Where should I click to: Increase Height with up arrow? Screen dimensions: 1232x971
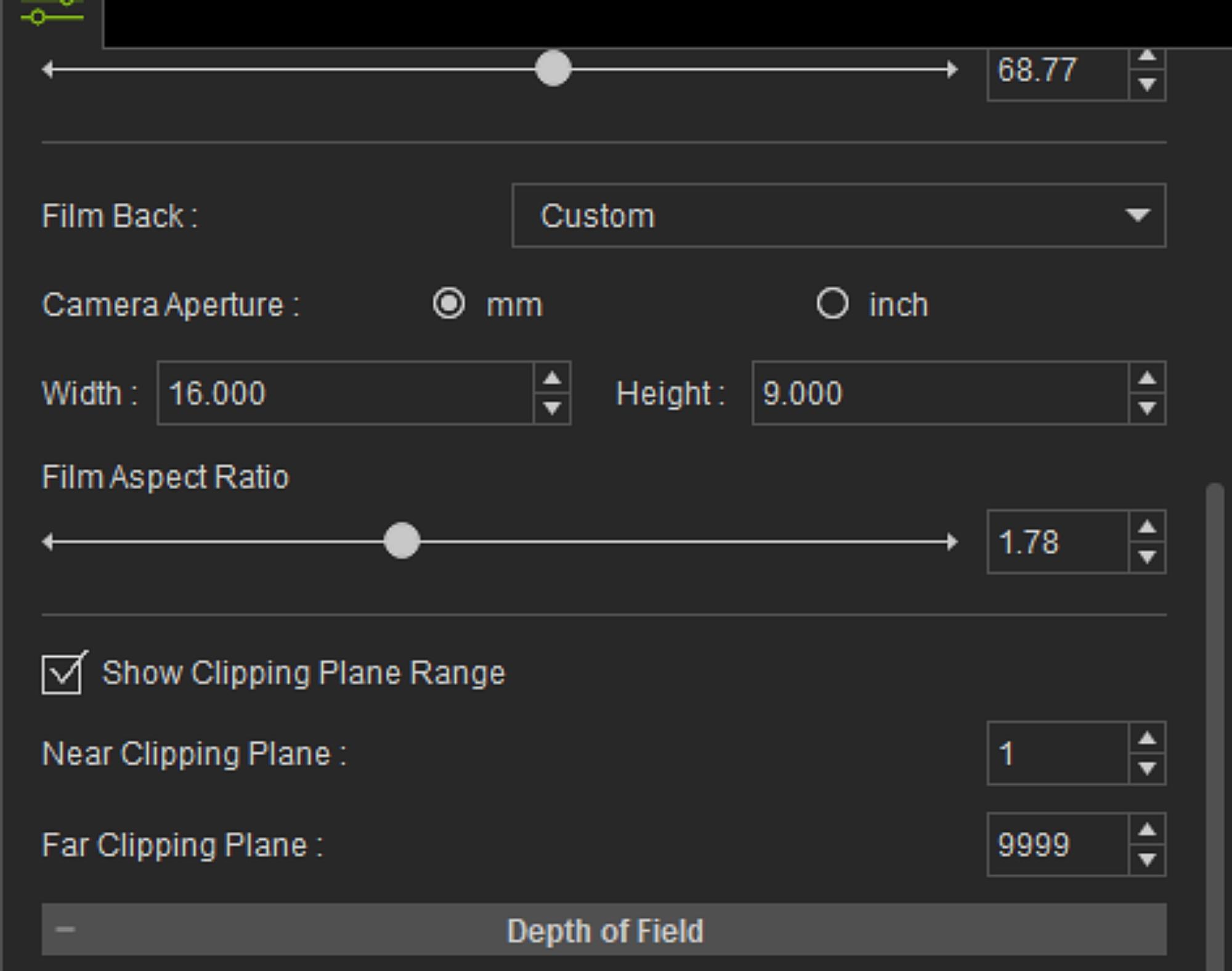click(x=1147, y=378)
